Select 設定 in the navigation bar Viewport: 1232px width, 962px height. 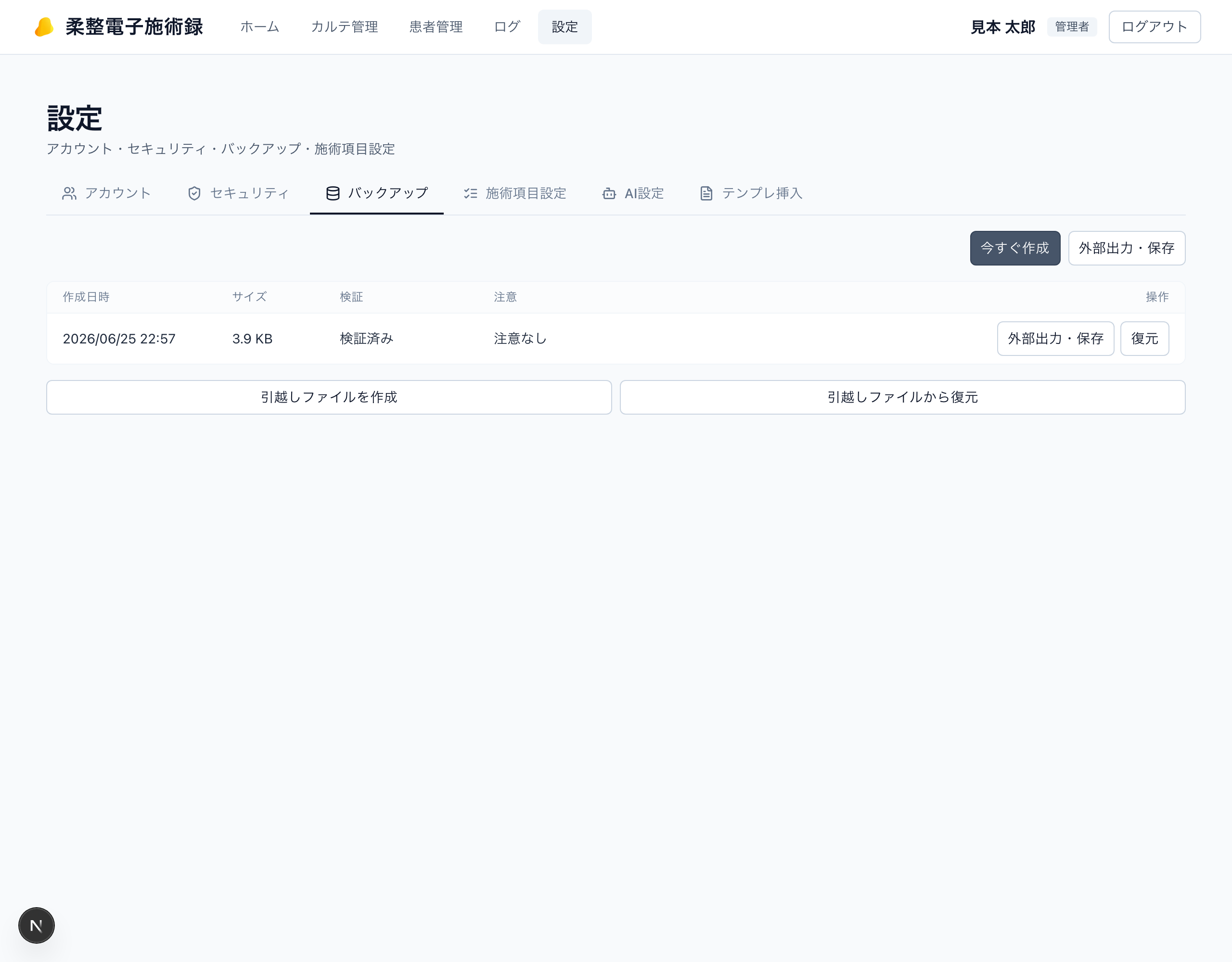coord(565,26)
